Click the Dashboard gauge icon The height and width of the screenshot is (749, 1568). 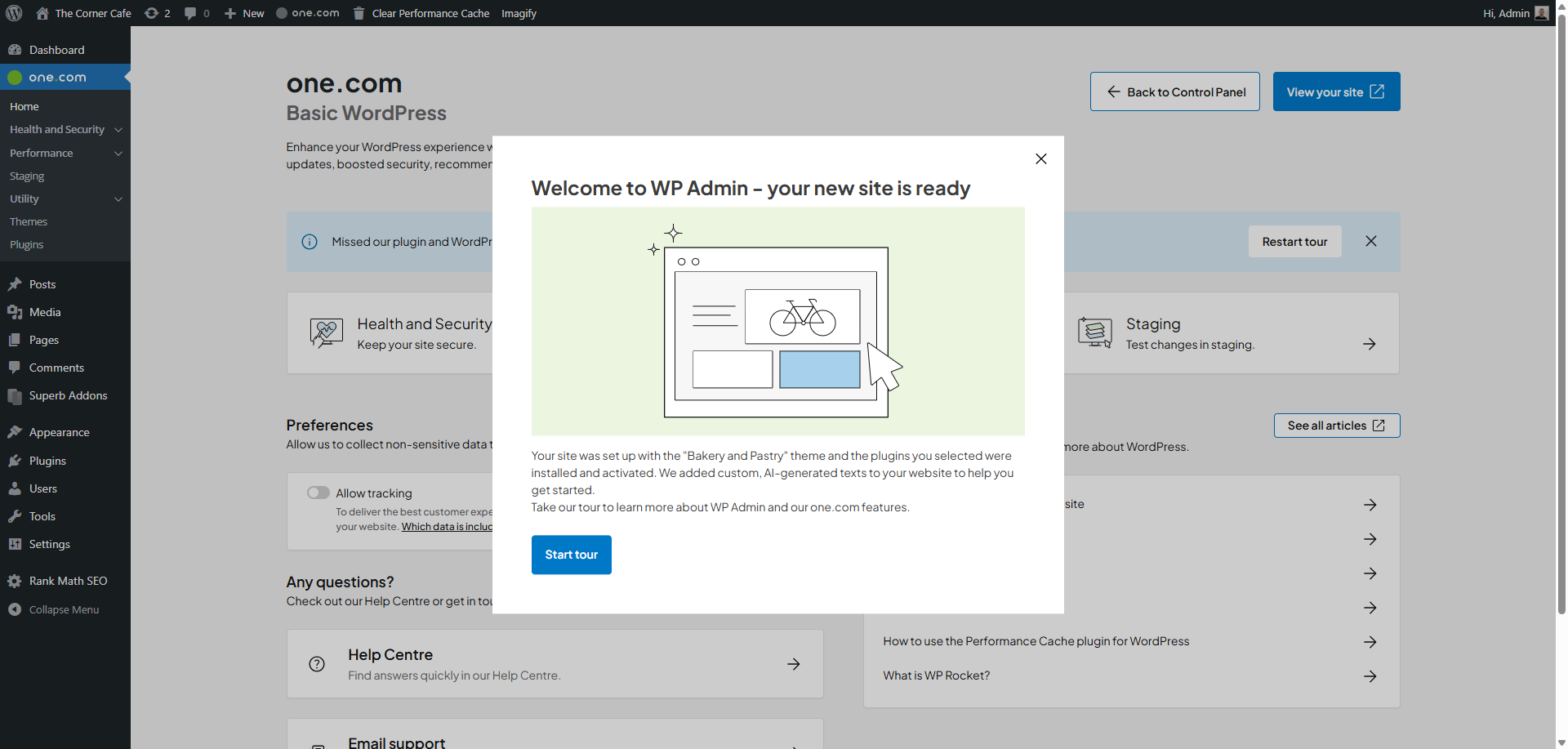coord(15,50)
